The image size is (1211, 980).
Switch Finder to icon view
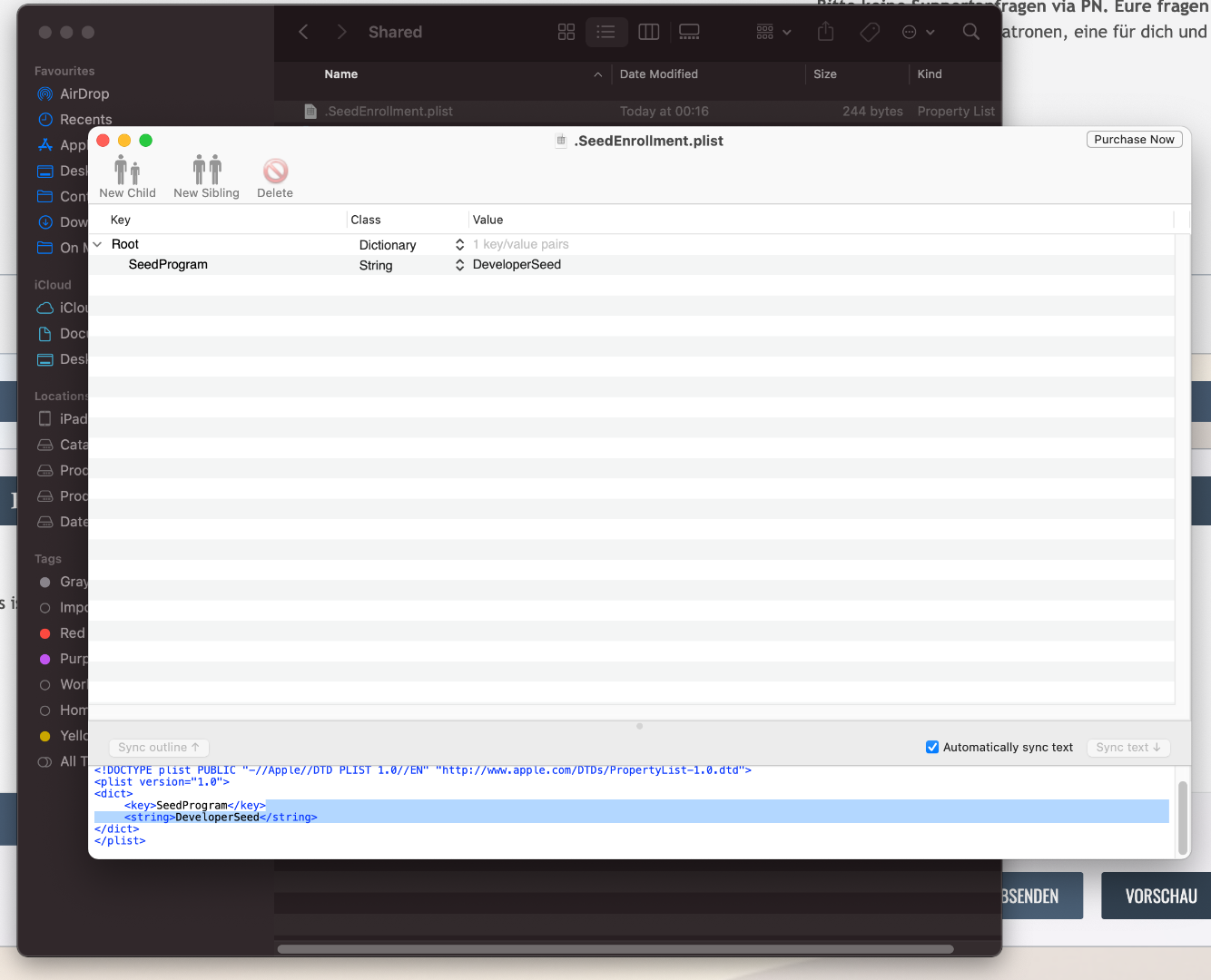(566, 33)
